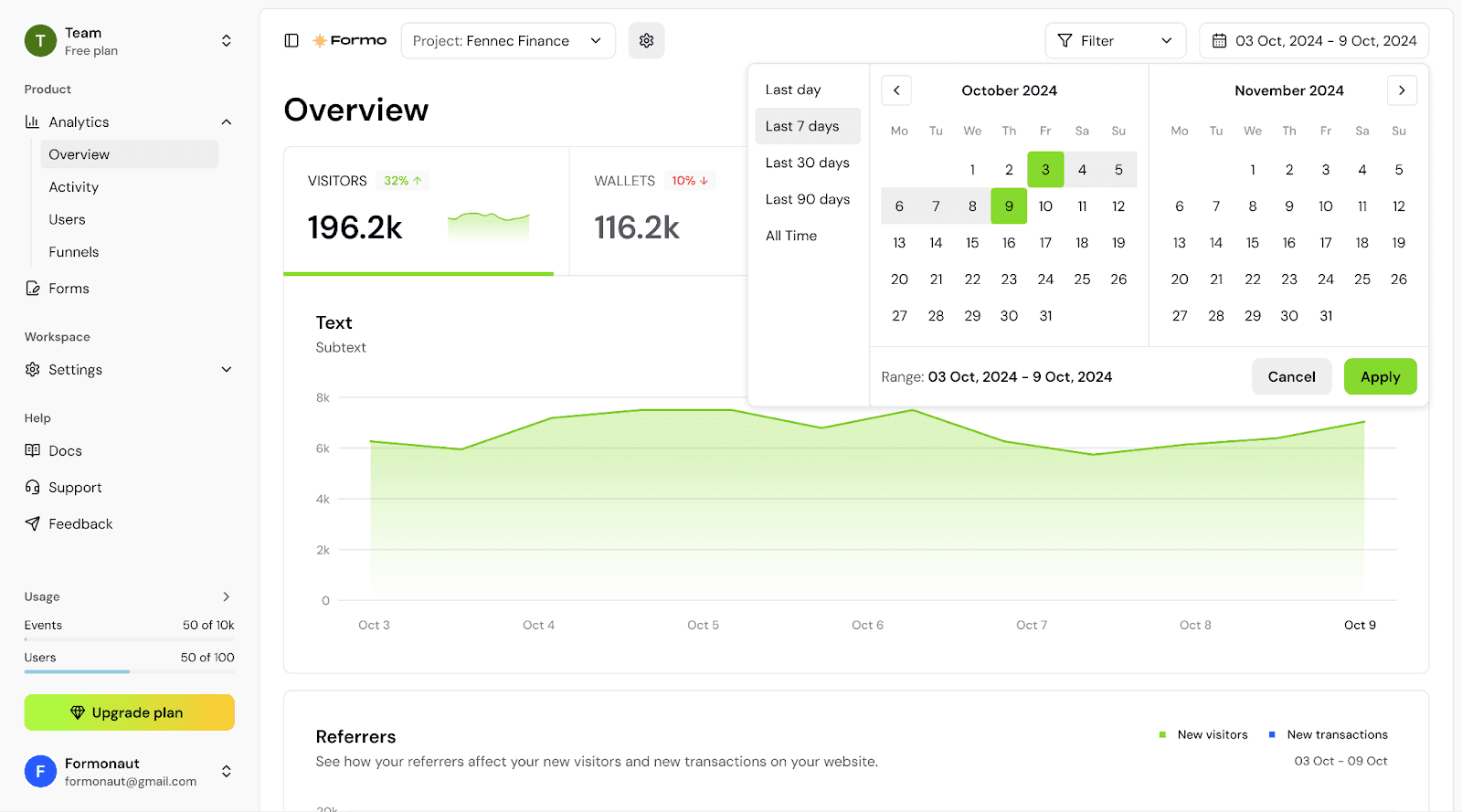This screenshot has height=812, width=1462.
Task: Open the Users analytics page
Action: 67,219
